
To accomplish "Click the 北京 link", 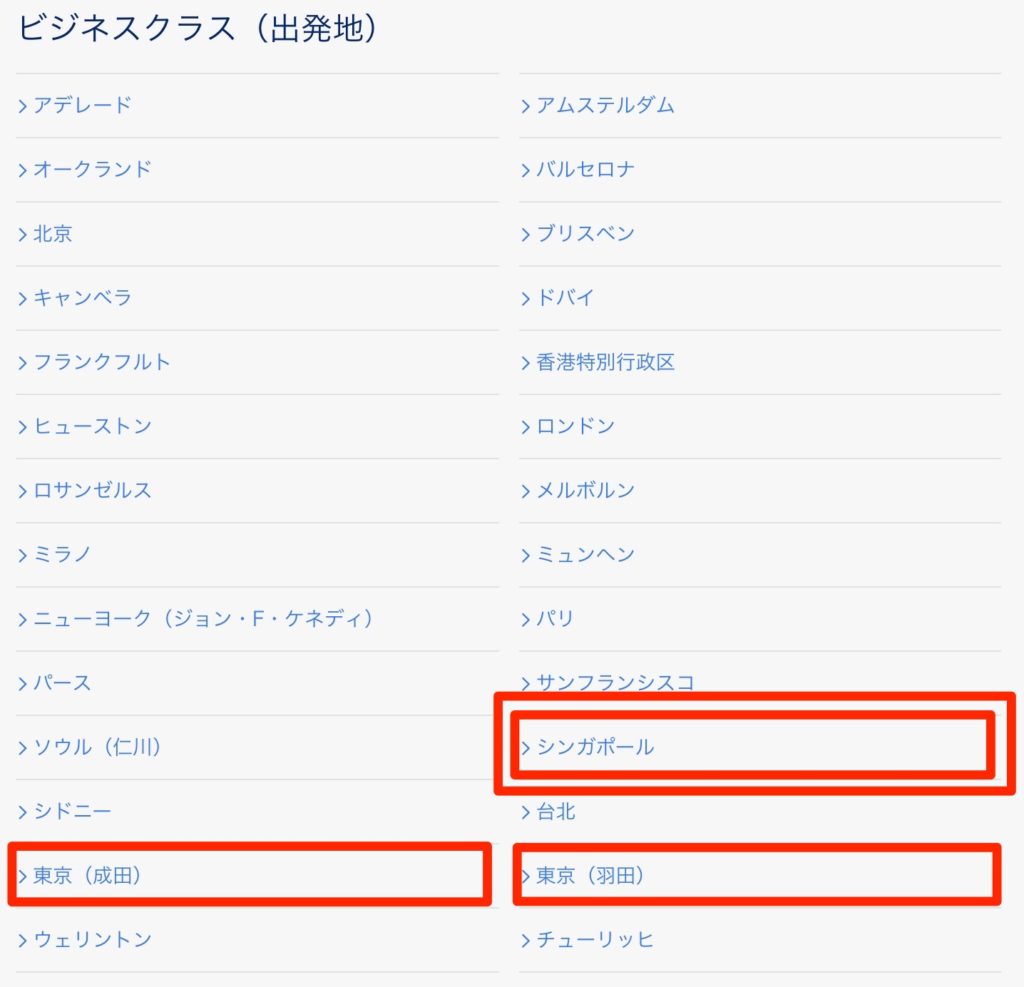I will tap(53, 234).
